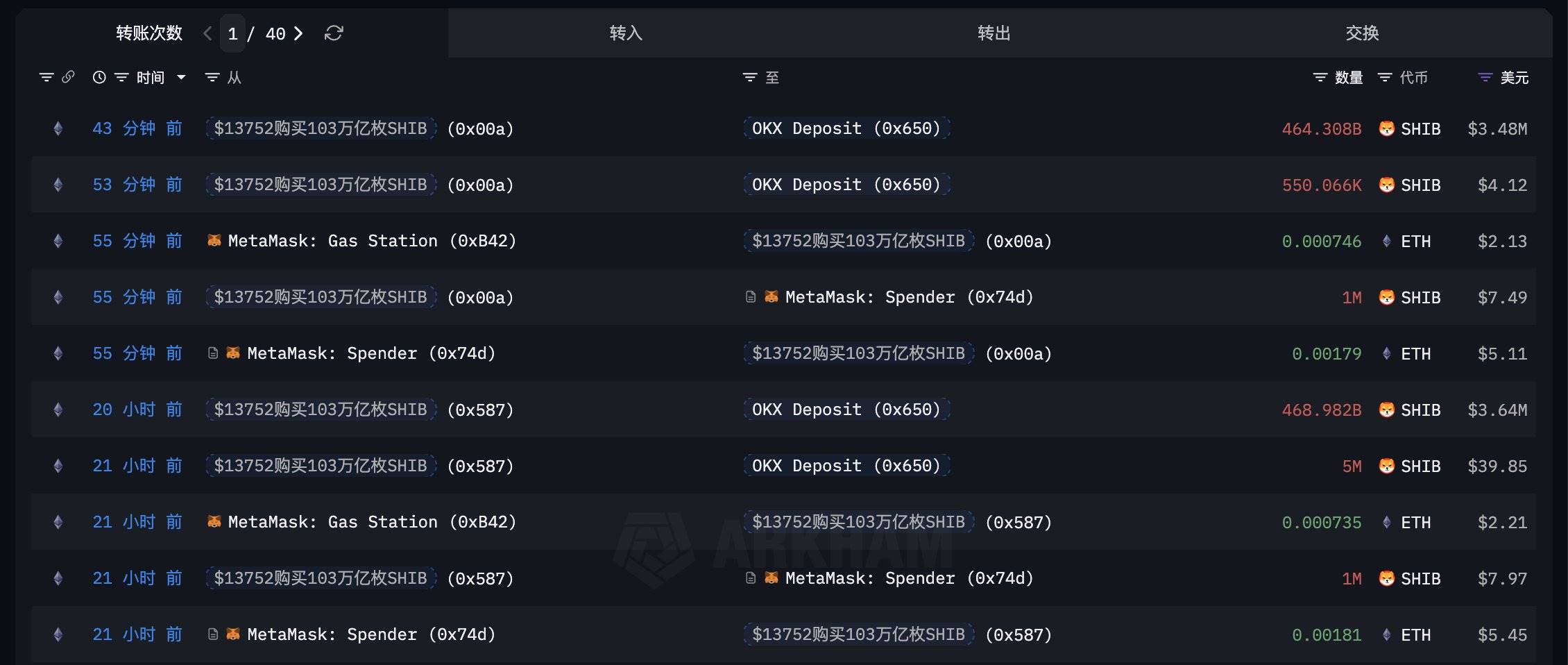Edit the page number field showing 1
The width and height of the screenshot is (1568, 665).
[233, 33]
